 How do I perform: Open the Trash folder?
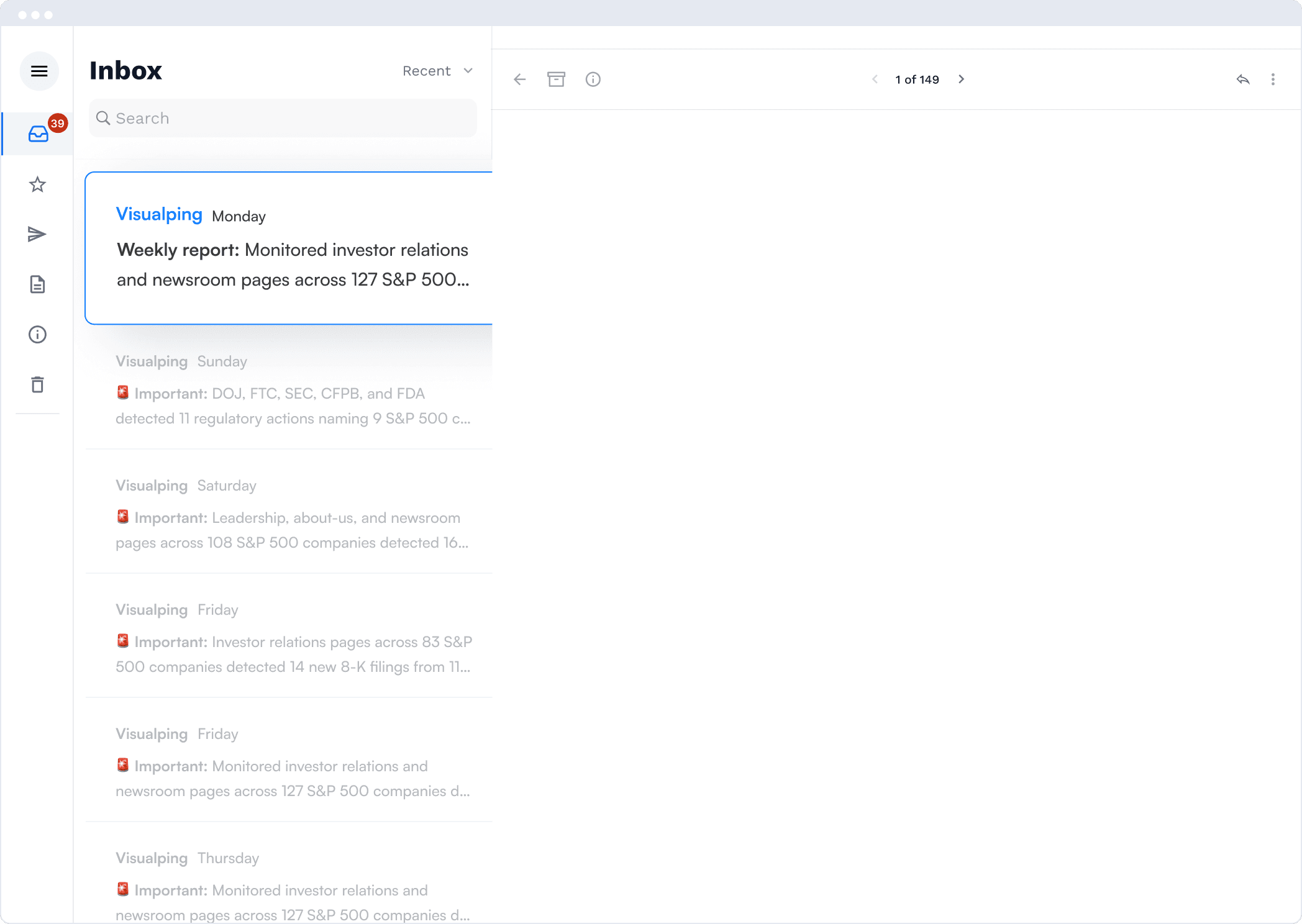tap(37, 384)
